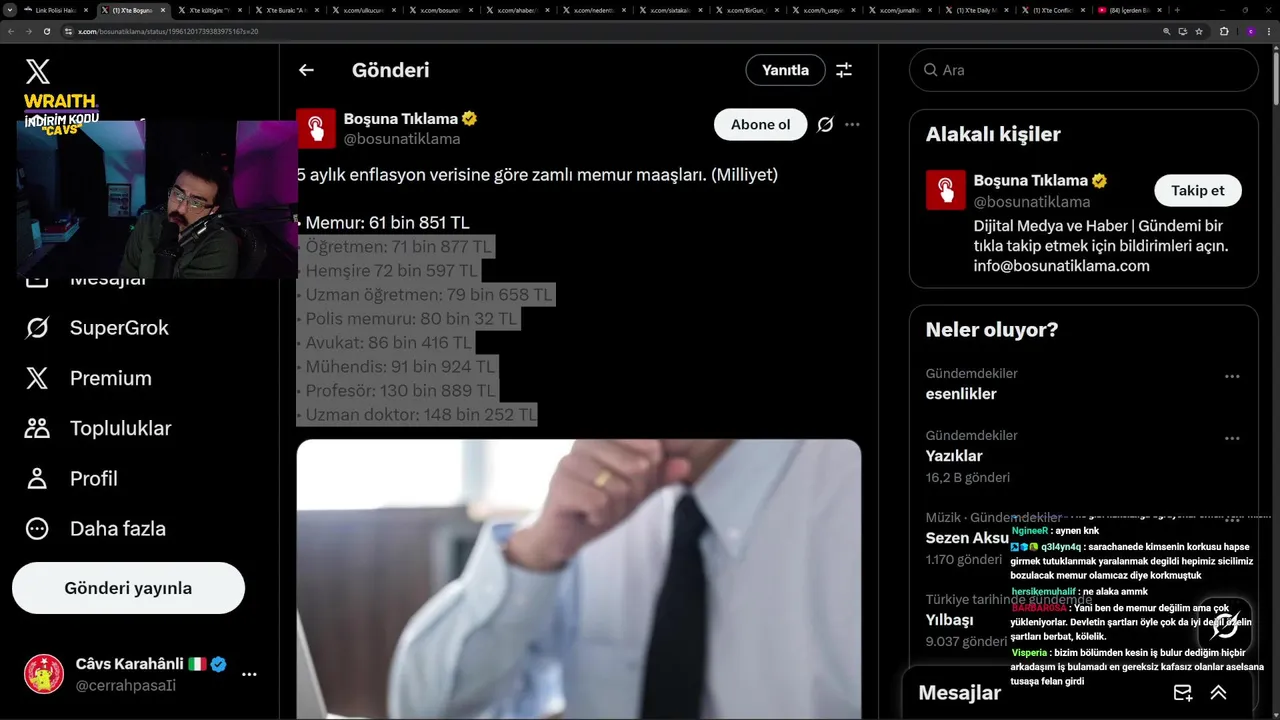
Task: Open Boşuna Tıklama avatar in the post
Action: [x=316, y=128]
